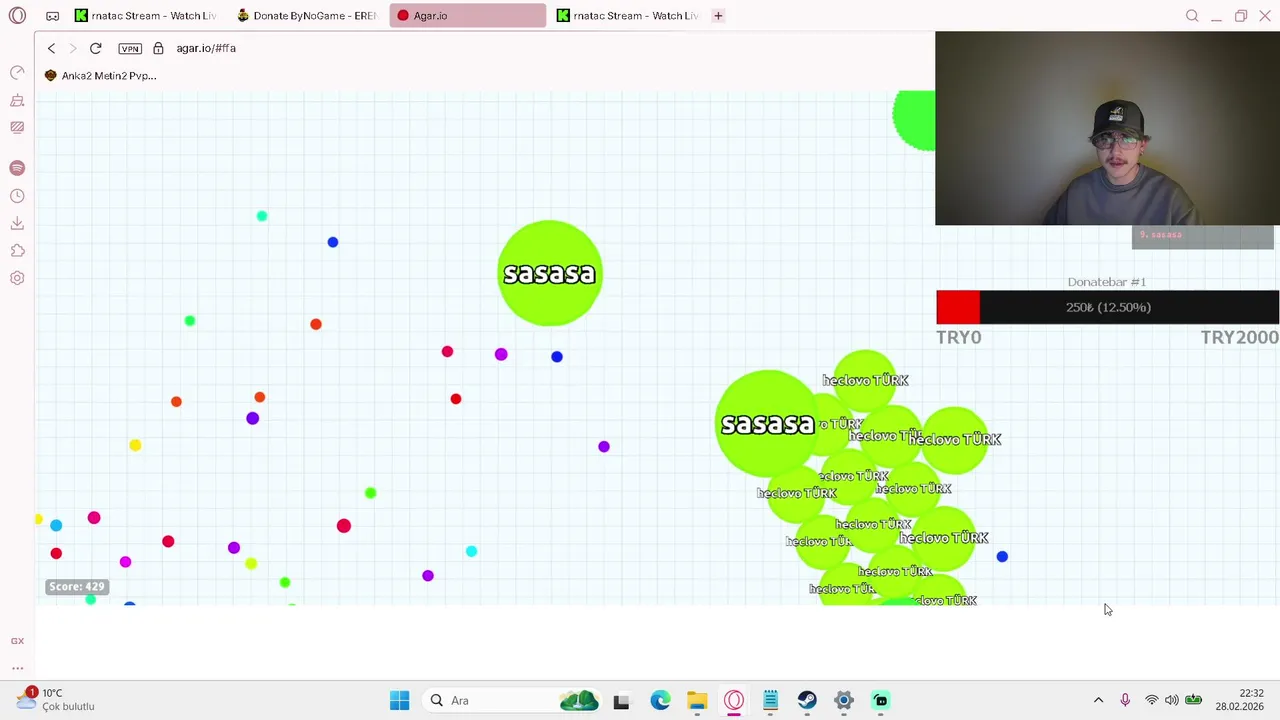This screenshot has width=1280, height=720.
Task: Reload the Agar.io page
Action: tap(96, 48)
